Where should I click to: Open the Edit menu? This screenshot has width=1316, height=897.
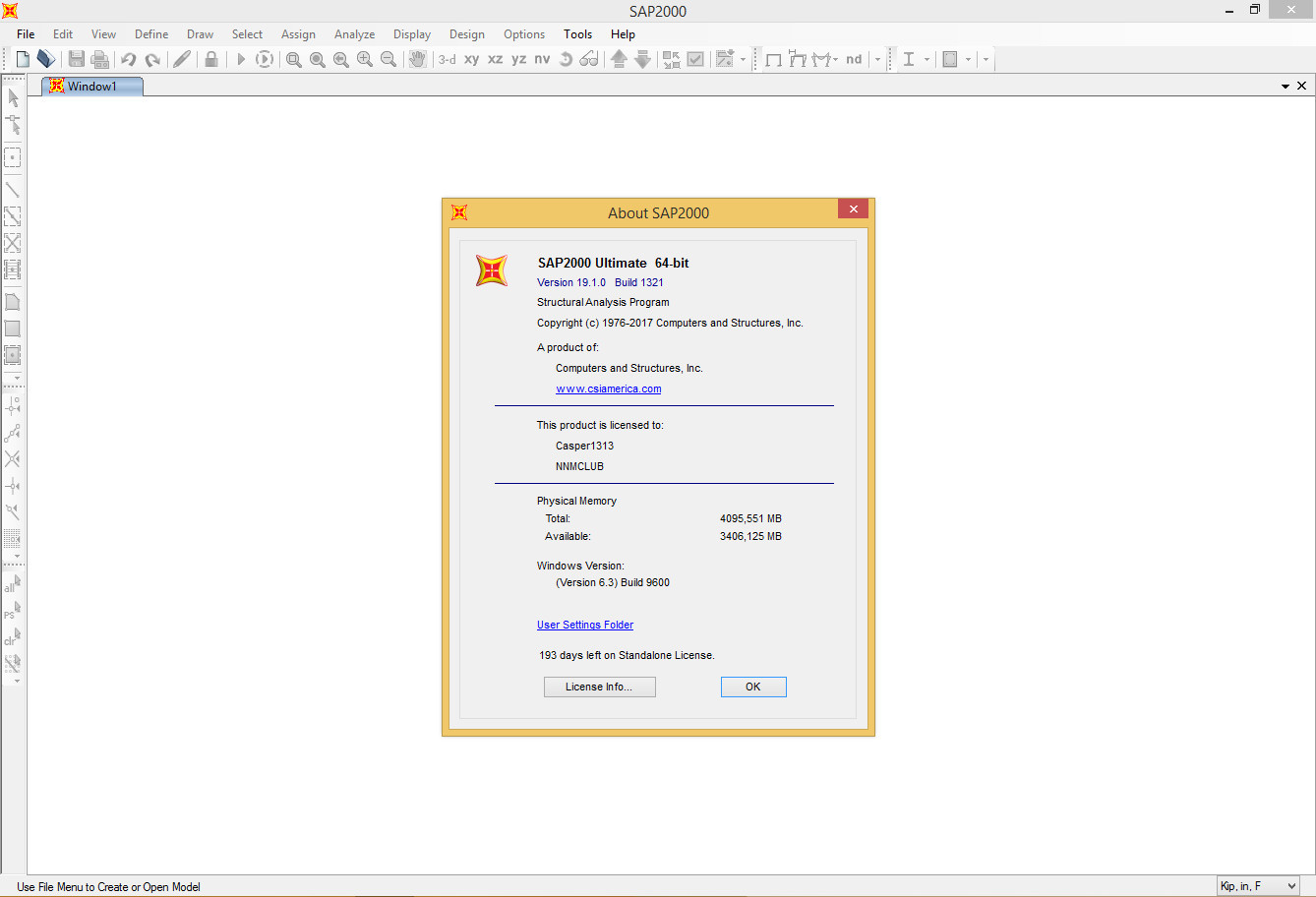(63, 33)
